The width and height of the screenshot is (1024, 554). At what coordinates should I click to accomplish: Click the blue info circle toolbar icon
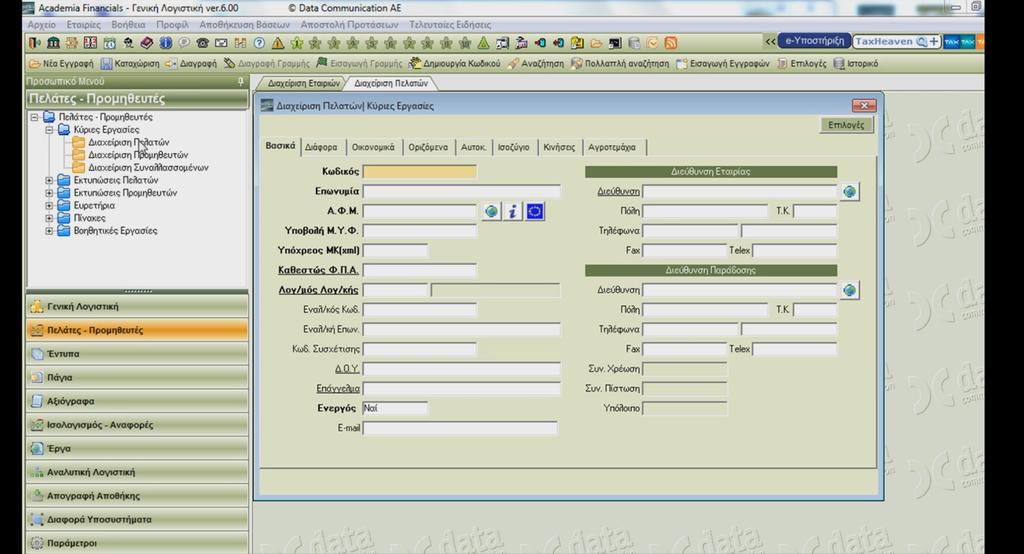pyautogui.click(x=166, y=43)
